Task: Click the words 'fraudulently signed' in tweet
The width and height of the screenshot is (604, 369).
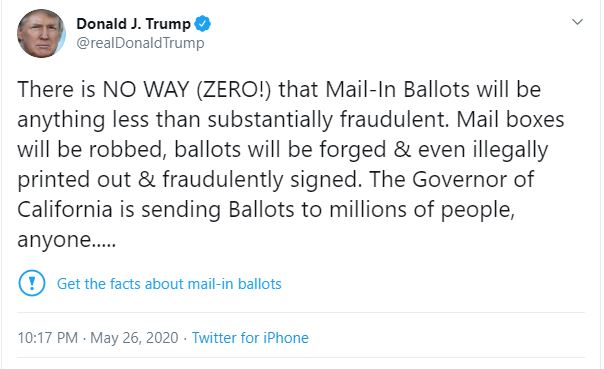Action: (262, 180)
